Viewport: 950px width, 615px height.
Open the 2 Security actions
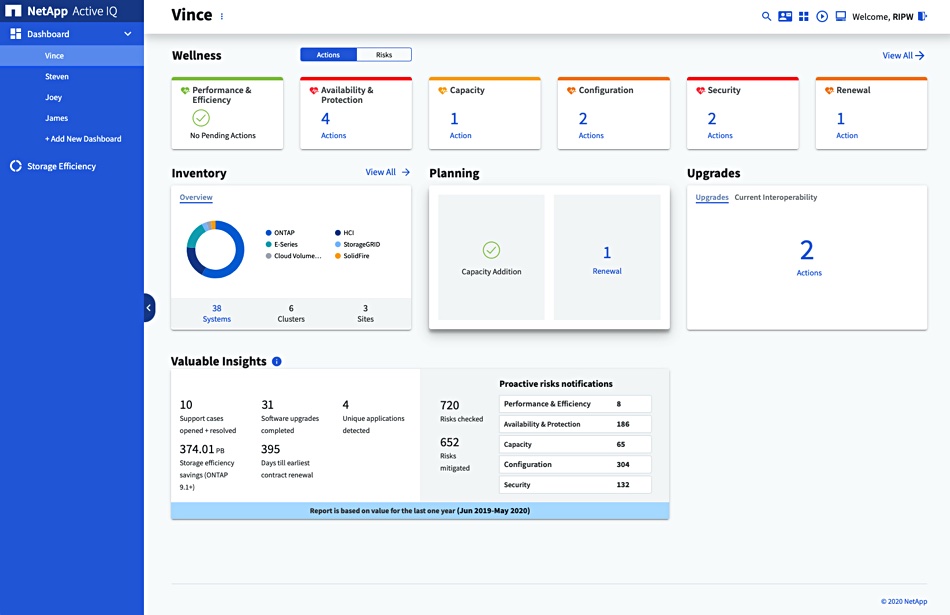pyautogui.click(x=720, y=125)
